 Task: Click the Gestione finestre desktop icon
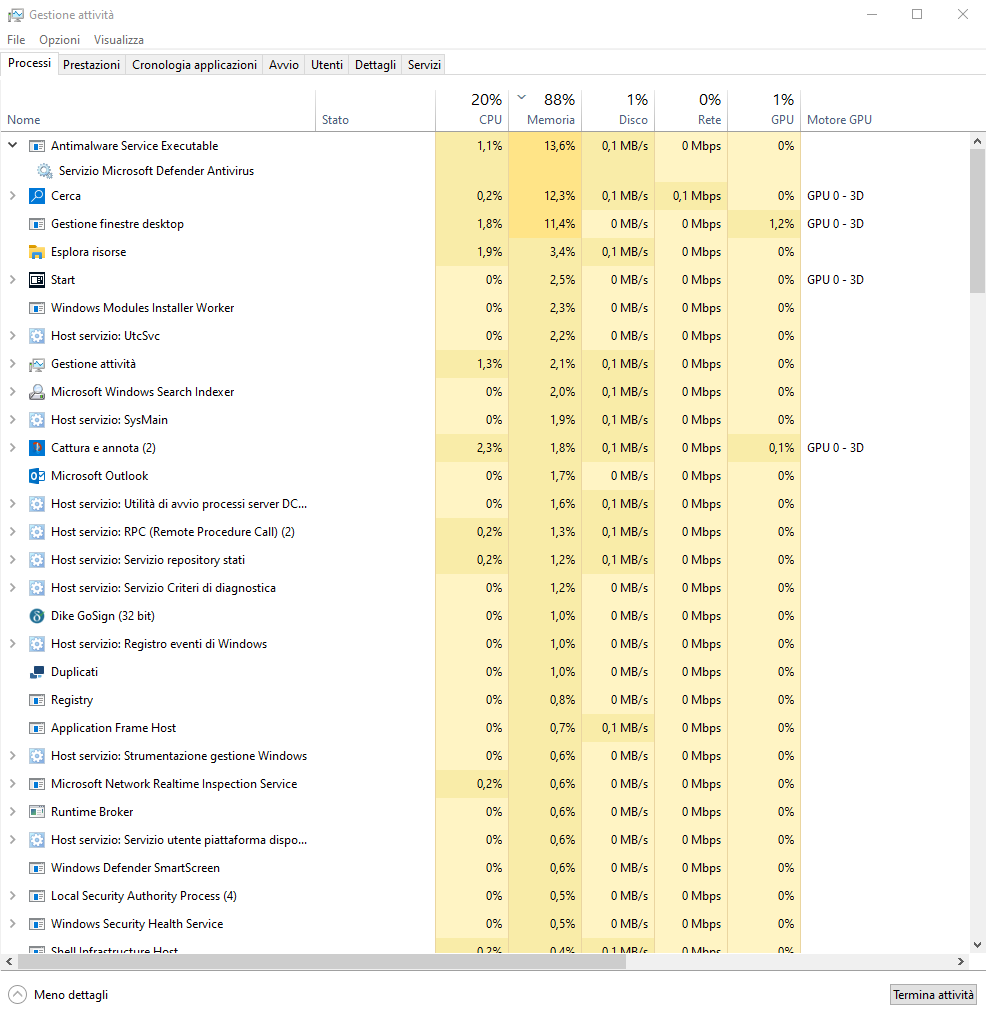coord(37,224)
